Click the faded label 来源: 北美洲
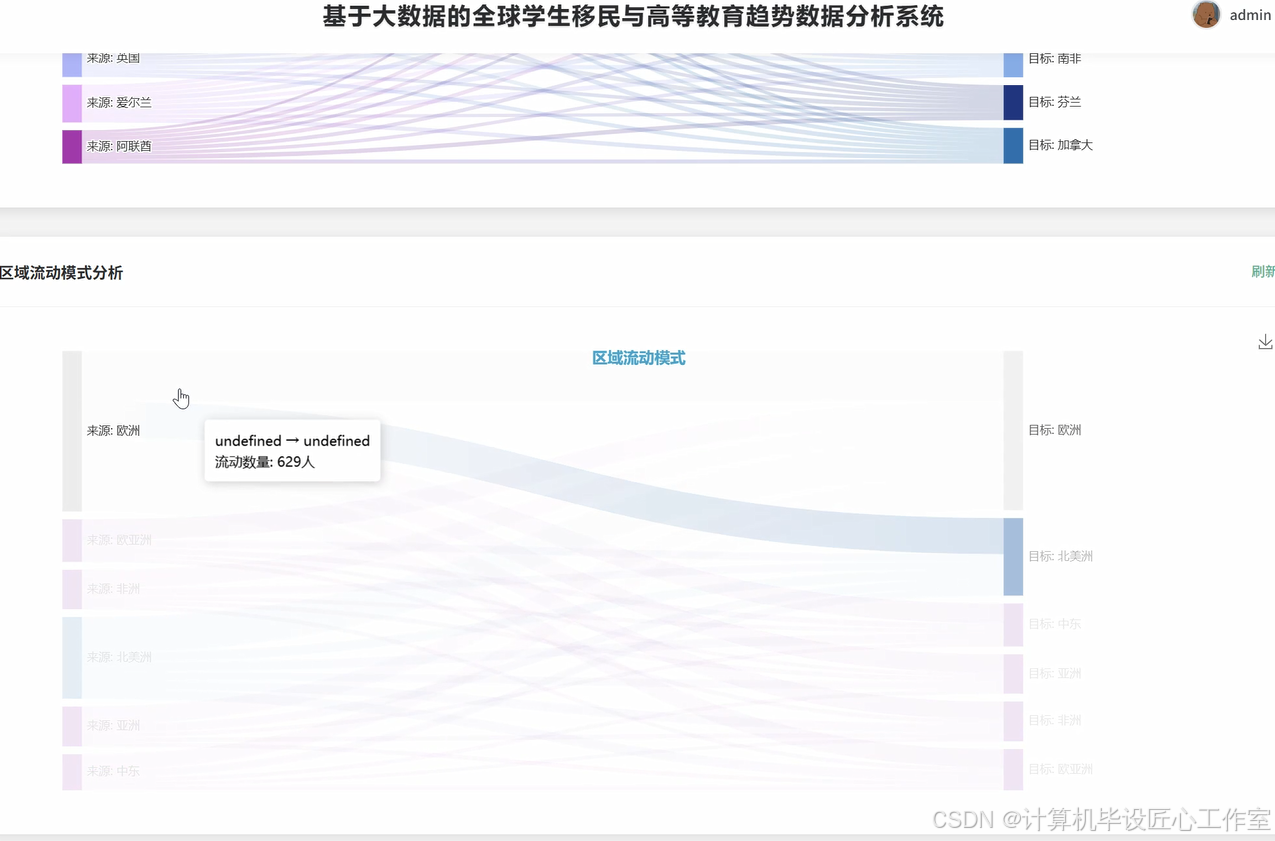The height and width of the screenshot is (841, 1275). pyautogui.click(x=119, y=658)
